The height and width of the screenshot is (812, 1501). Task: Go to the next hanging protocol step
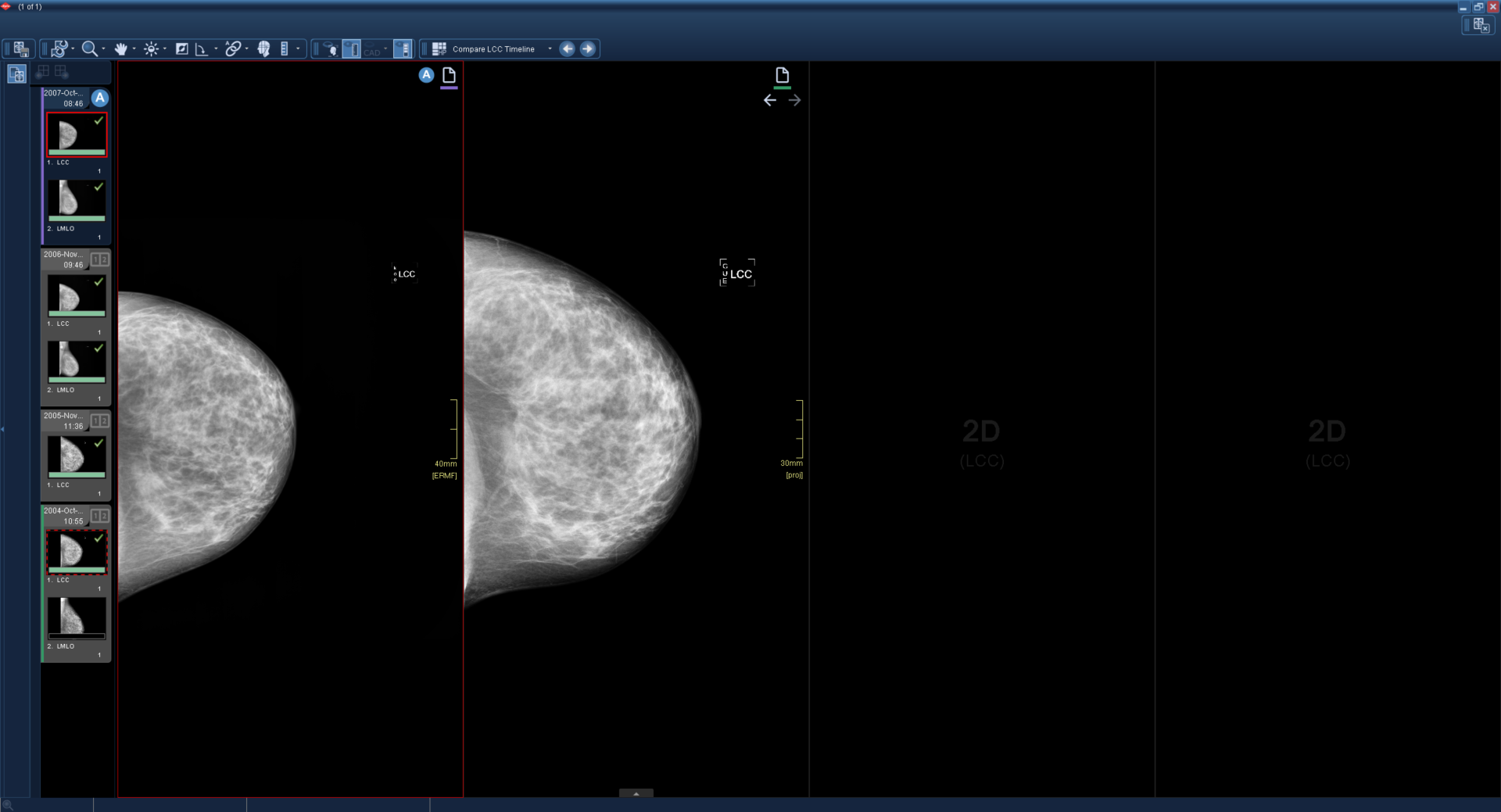(x=588, y=49)
